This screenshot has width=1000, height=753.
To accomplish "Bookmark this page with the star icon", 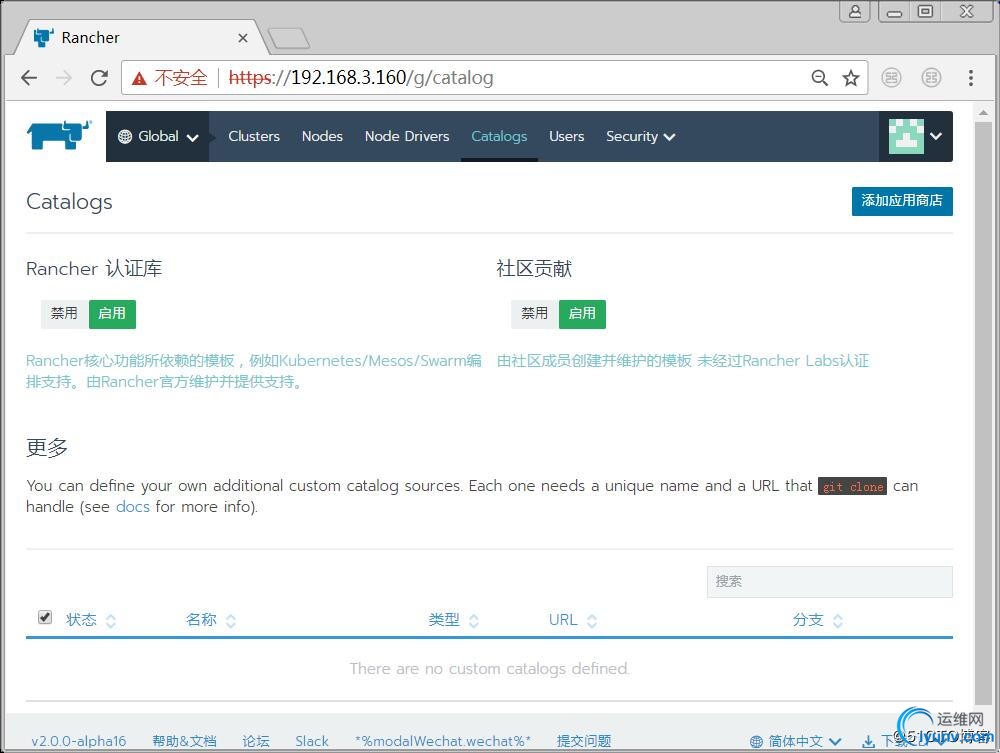I will 851,78.
